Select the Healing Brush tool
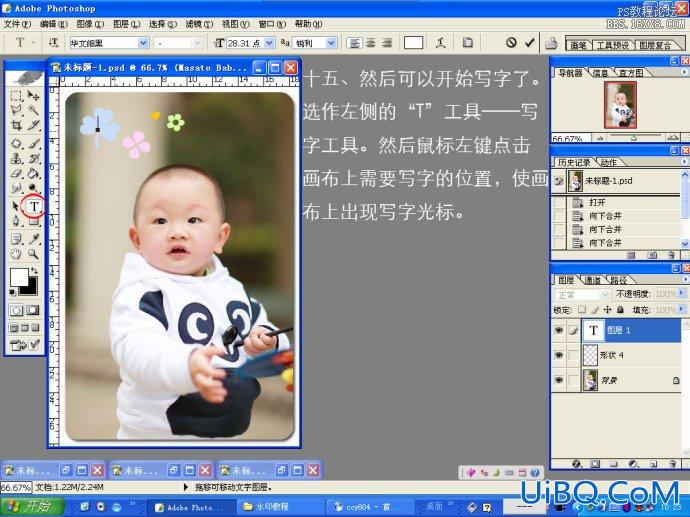Viewport: 690px width, 517px height. pos(16,143)
